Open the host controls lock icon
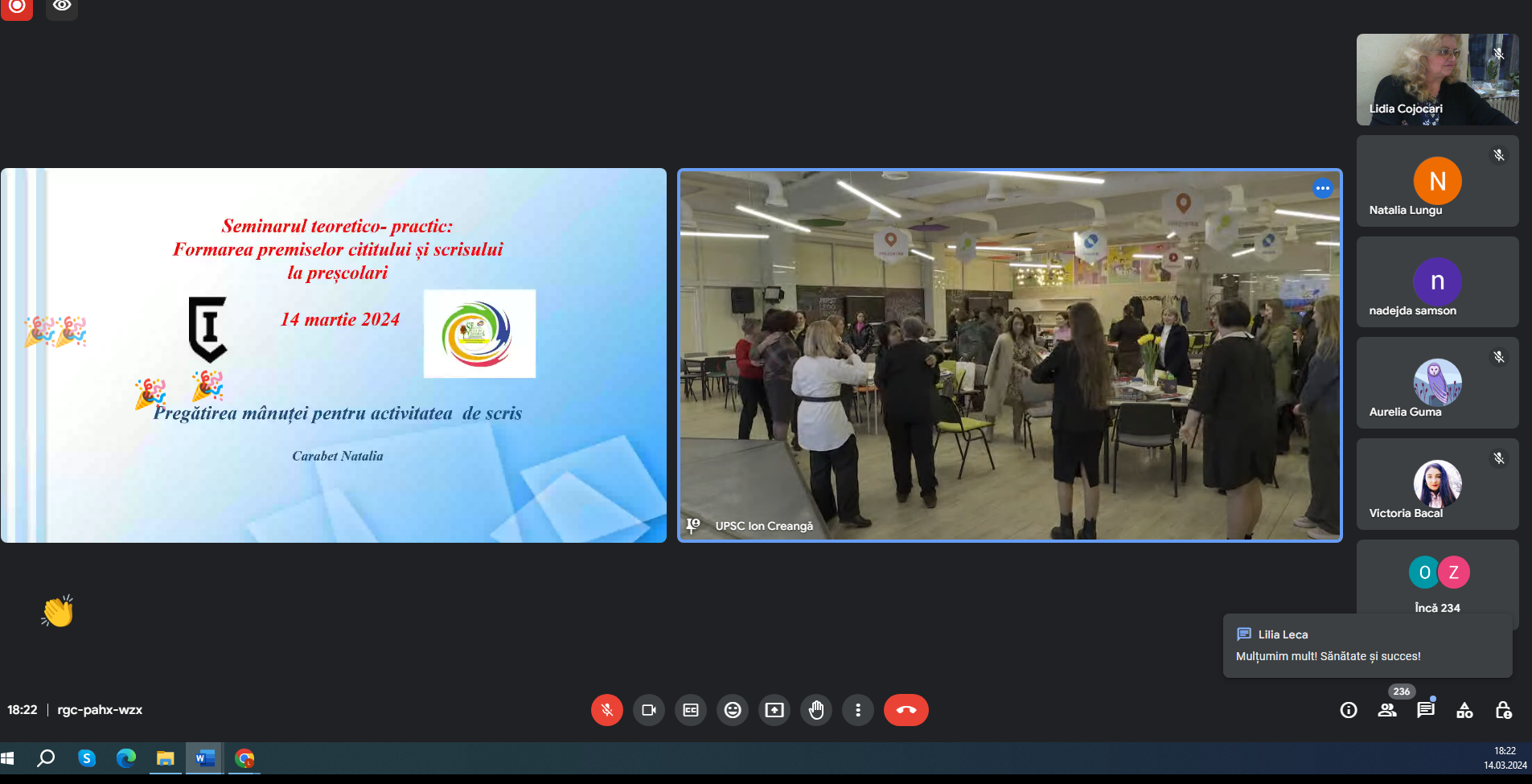The width and height of the screenshot is (1532, 784). (1502, 710)
